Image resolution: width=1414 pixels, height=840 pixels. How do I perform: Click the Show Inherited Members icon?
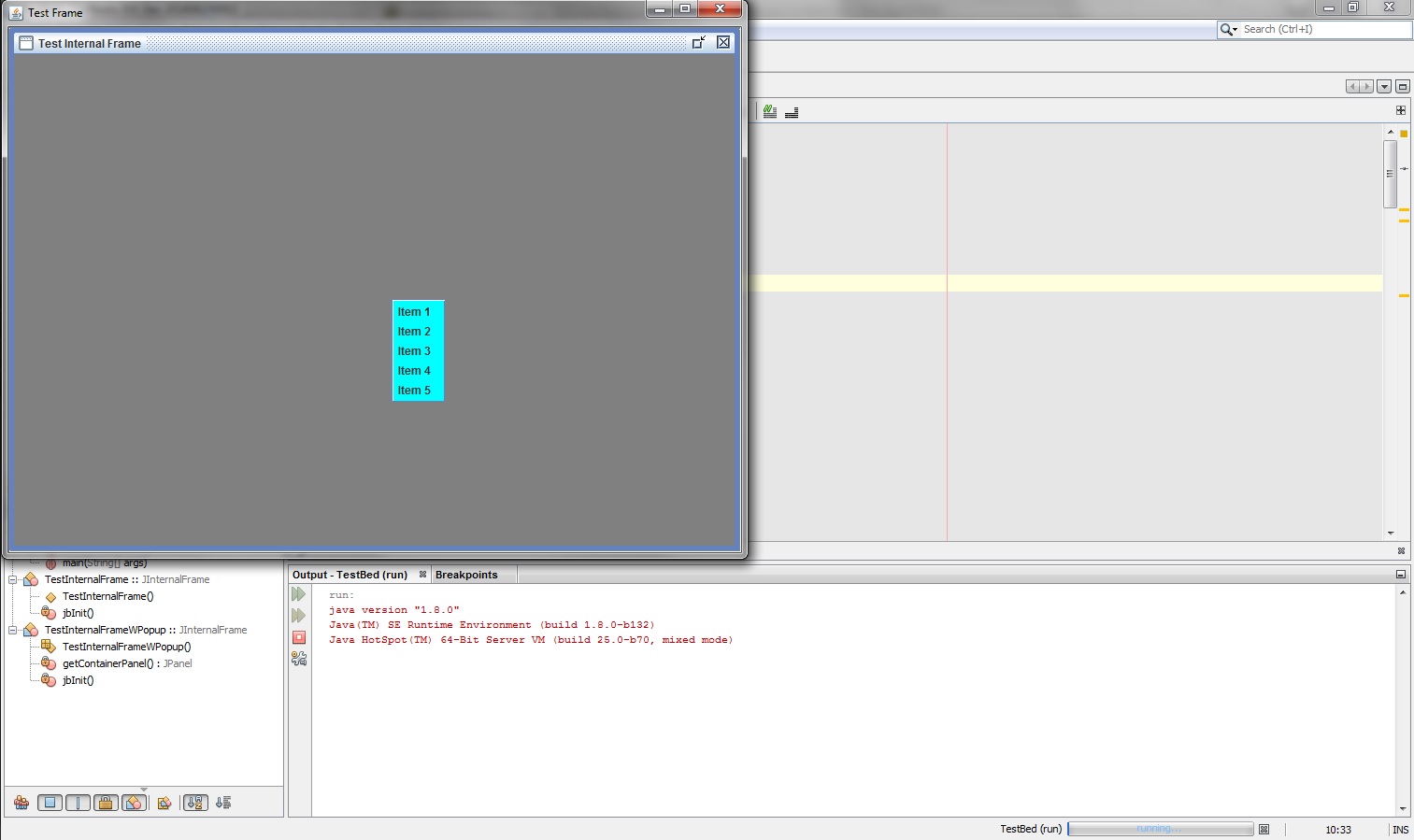point(21,803)
